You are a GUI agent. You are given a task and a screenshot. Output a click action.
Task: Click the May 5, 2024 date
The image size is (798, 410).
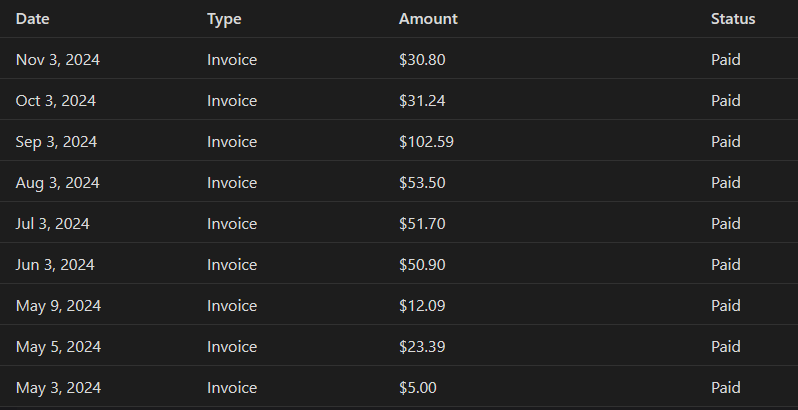[58, 347]
